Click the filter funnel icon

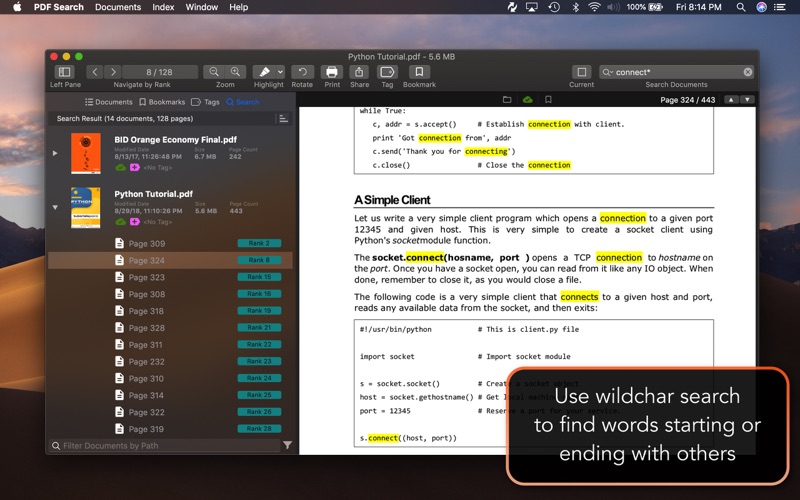(288, 445)
